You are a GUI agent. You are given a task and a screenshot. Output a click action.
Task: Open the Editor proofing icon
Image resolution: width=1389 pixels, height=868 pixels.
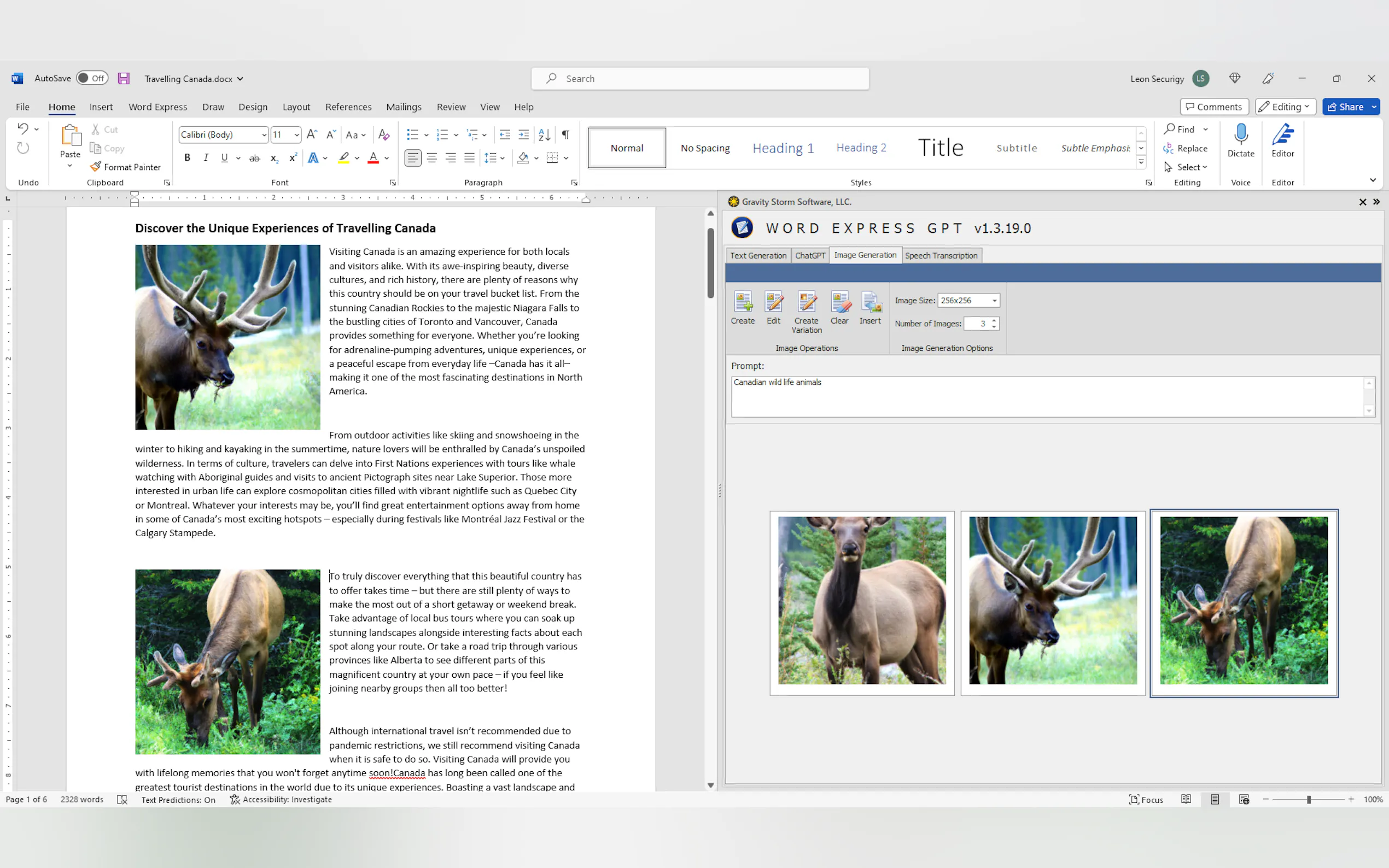click(x=1282, y=134)
